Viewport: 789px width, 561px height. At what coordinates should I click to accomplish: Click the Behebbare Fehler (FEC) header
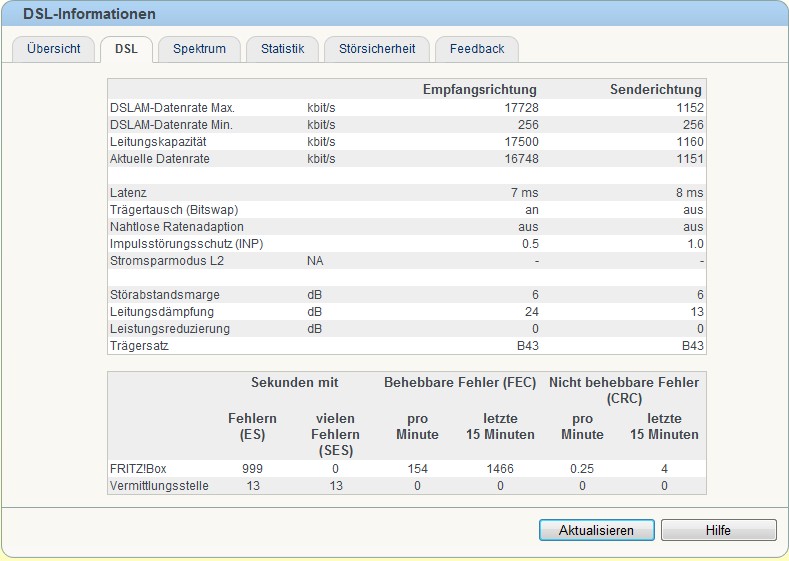pos(460,382)
